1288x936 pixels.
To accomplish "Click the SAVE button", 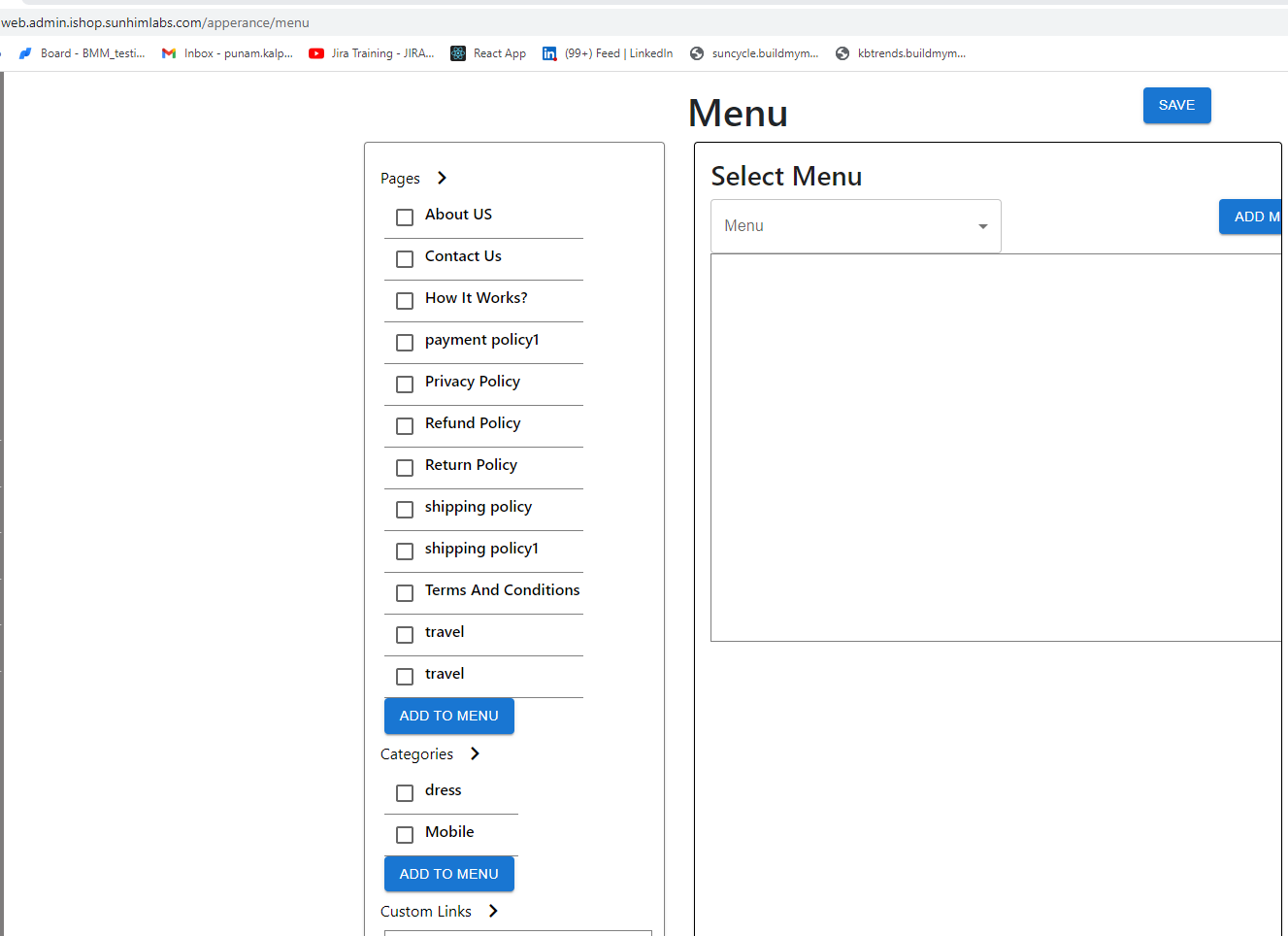I will coord(1176,105).
